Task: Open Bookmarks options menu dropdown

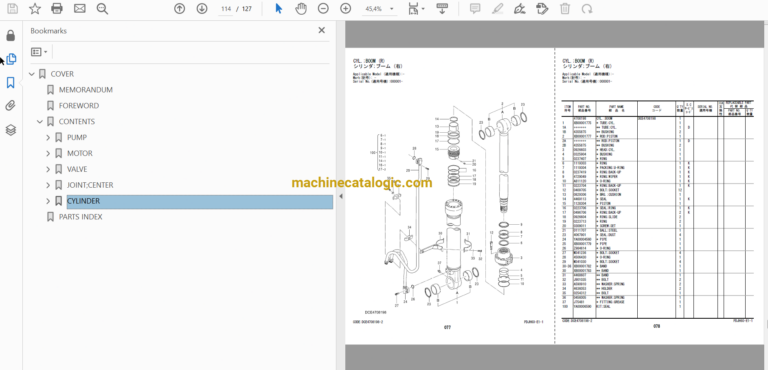Action: [39, 51]
